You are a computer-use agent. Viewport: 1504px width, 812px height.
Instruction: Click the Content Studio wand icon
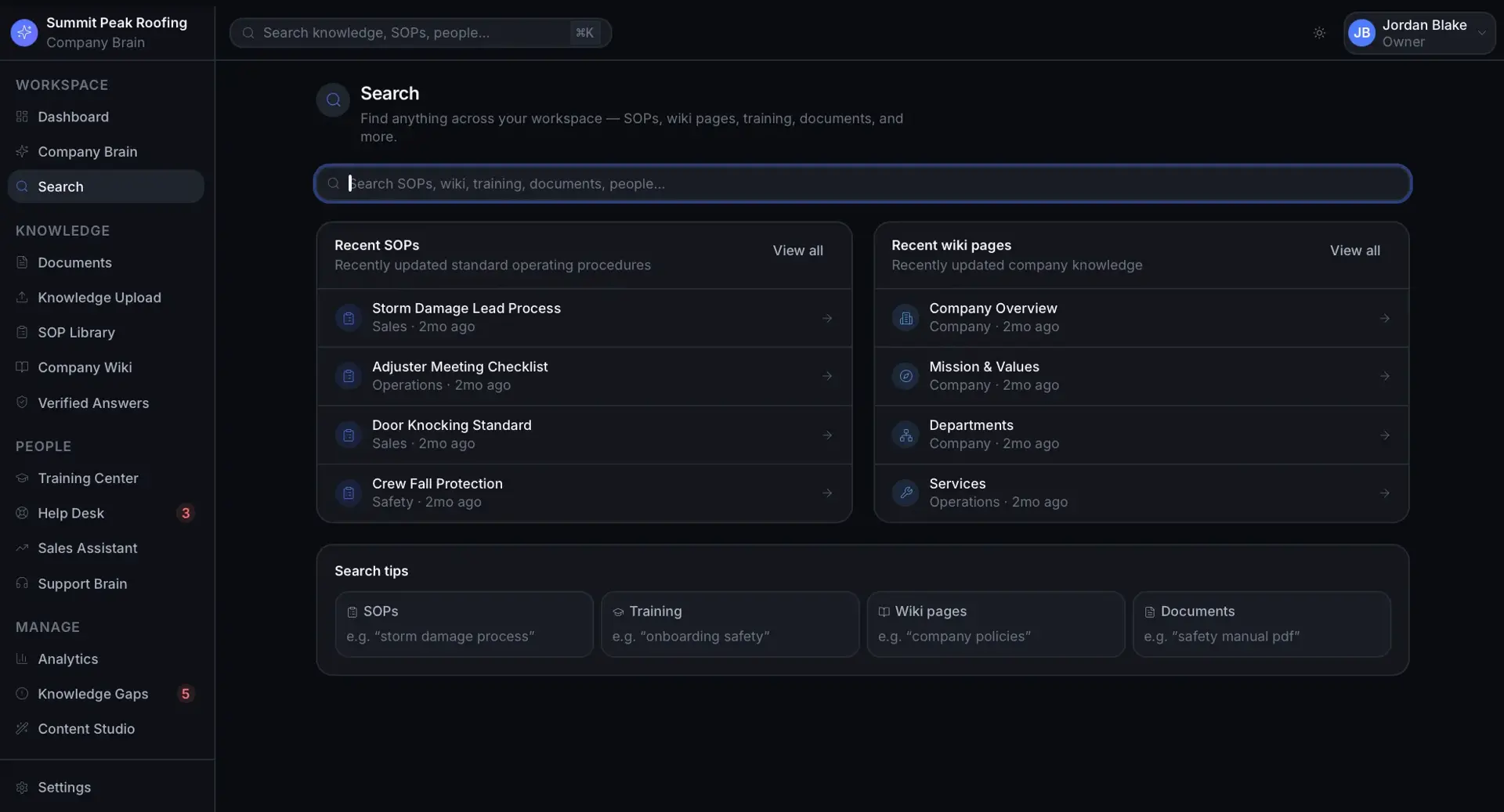coord(22,728)
